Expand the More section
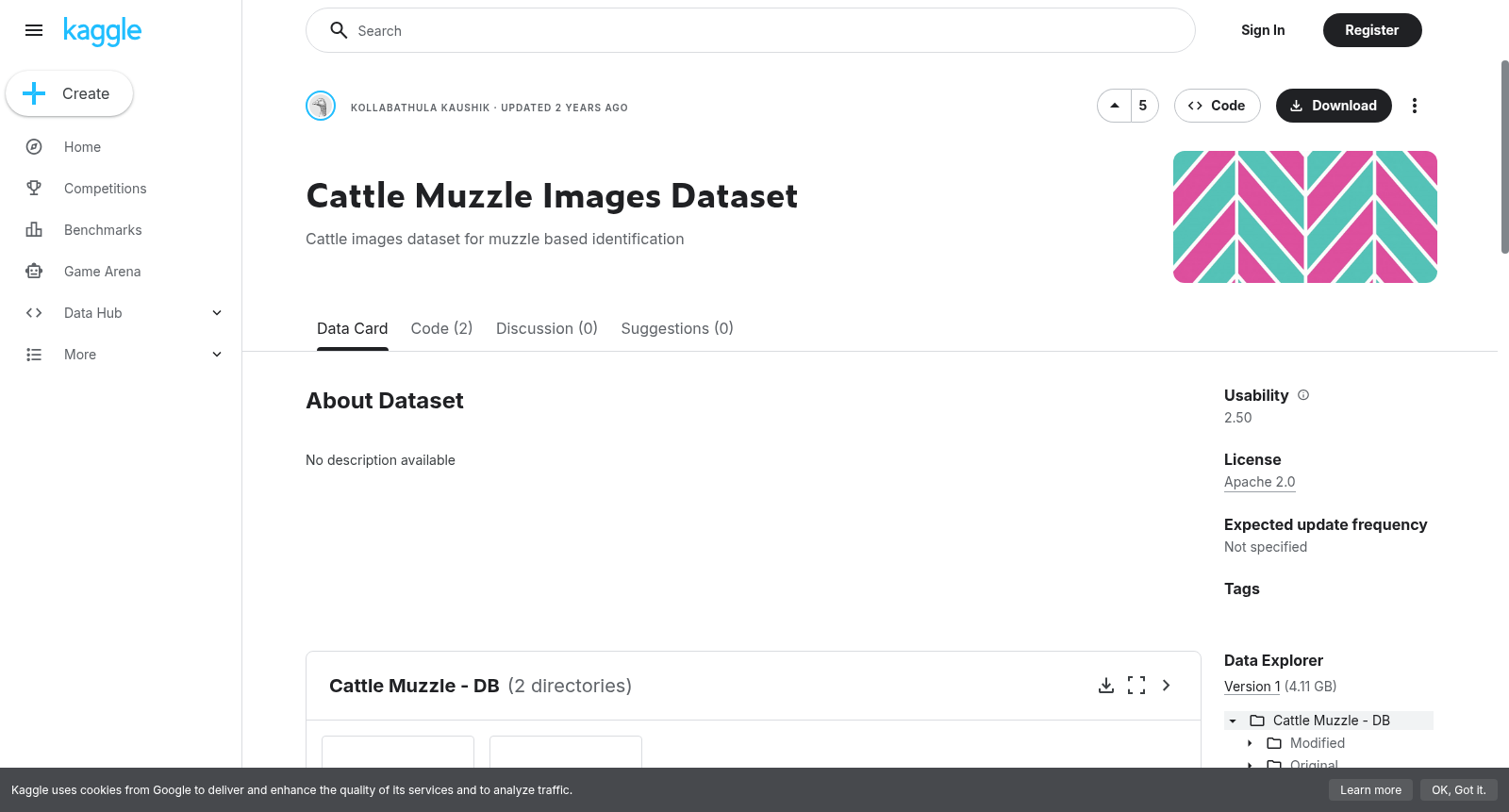This screenshot has height=812, width=1509. [x=217, y=355]
